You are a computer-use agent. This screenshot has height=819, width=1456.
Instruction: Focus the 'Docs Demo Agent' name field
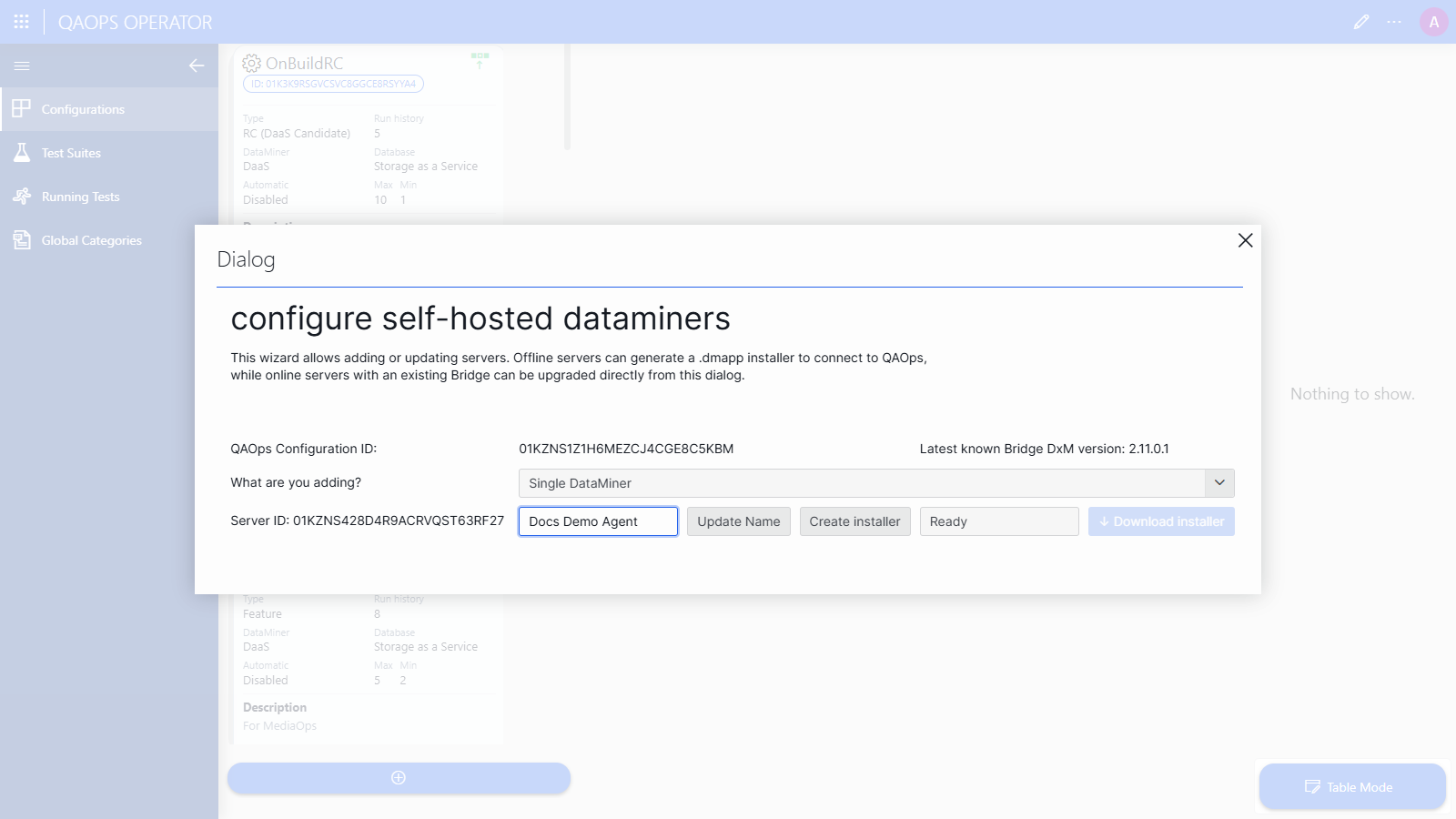598,521
